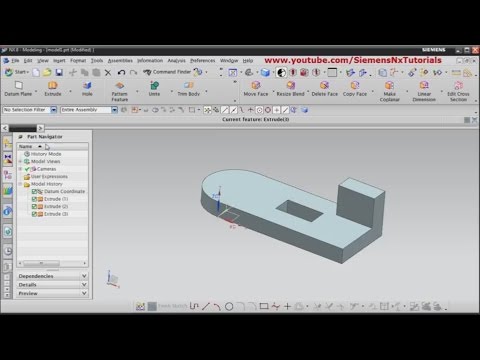Open the Pattern Feature tool
The image size is (480, 360).
[x=120, y=86]
